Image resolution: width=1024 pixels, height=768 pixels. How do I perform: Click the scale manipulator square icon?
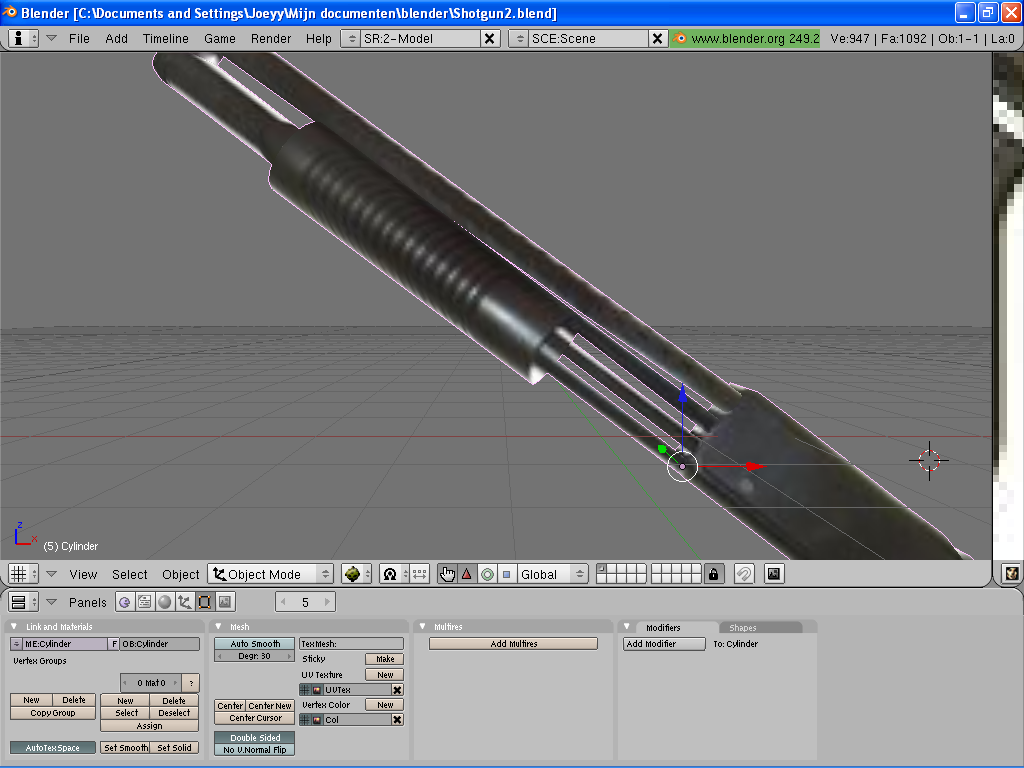506,574
